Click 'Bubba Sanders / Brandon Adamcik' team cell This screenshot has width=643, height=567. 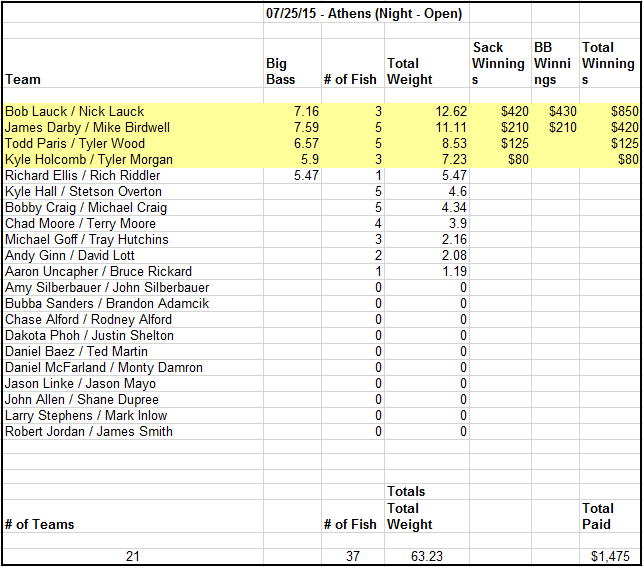pos(107,303)
